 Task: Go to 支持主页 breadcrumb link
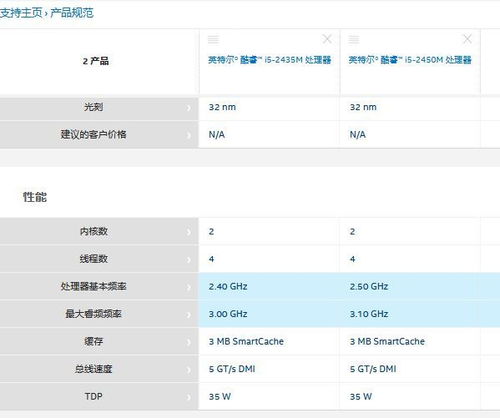coord(21,13)
